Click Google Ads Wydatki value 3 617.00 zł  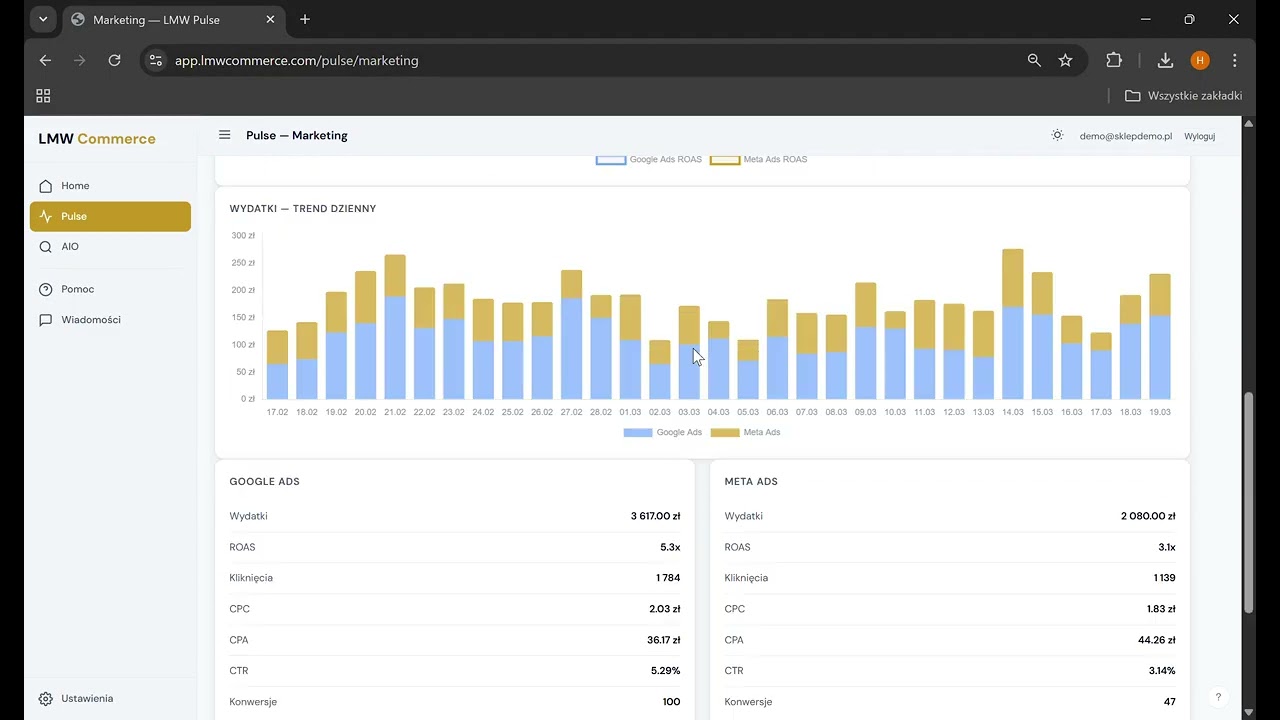tap(655, 517)
